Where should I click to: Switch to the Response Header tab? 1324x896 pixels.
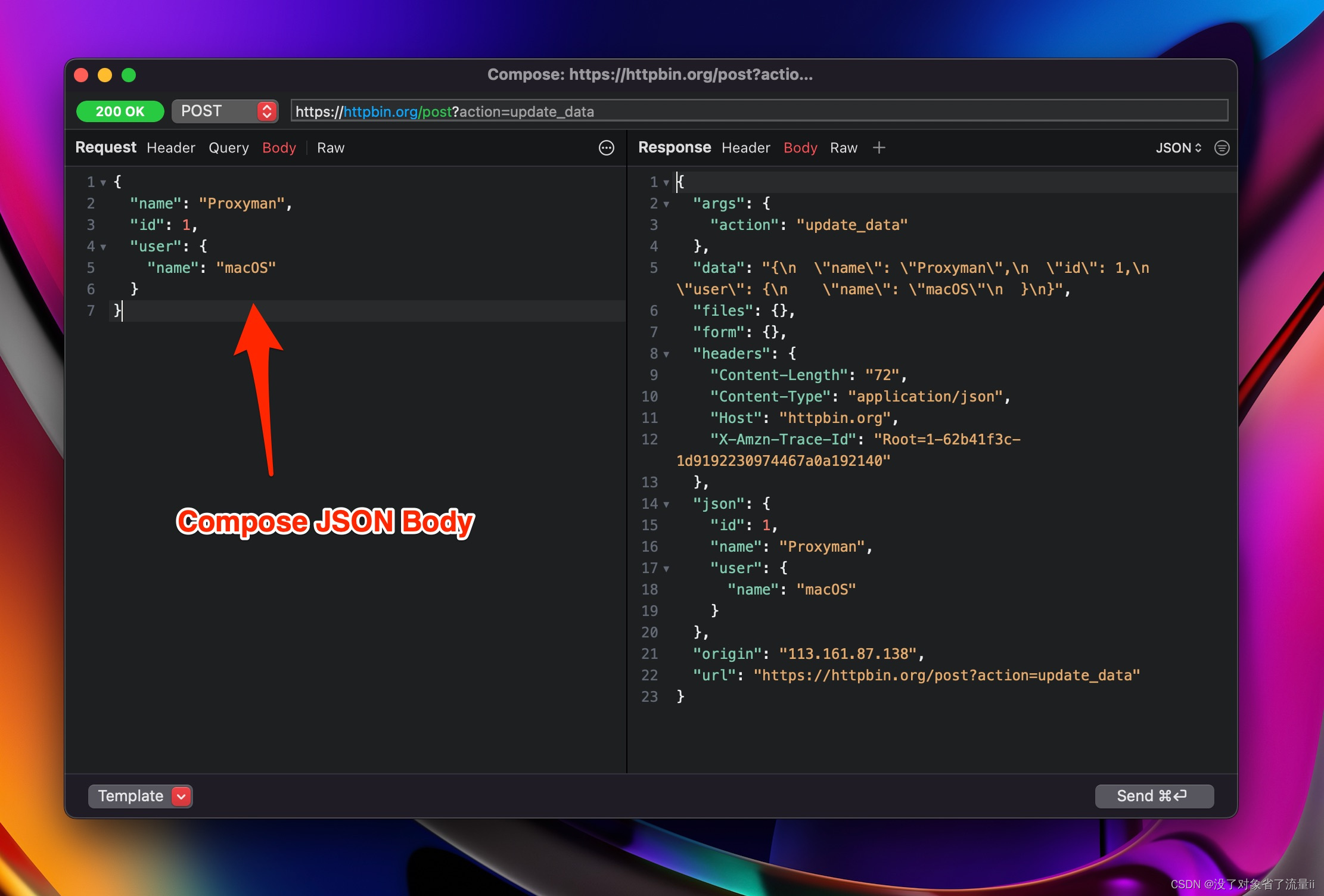745,148
